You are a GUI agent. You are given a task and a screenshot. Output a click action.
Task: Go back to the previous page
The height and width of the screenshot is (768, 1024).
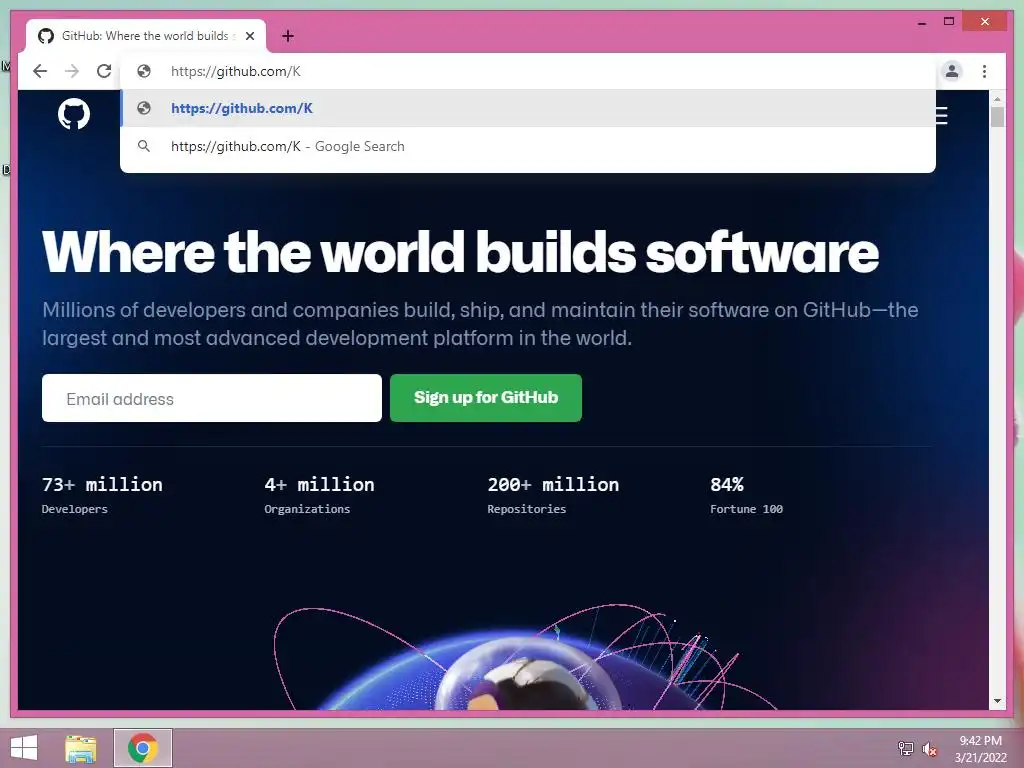(x=40, y=71)
